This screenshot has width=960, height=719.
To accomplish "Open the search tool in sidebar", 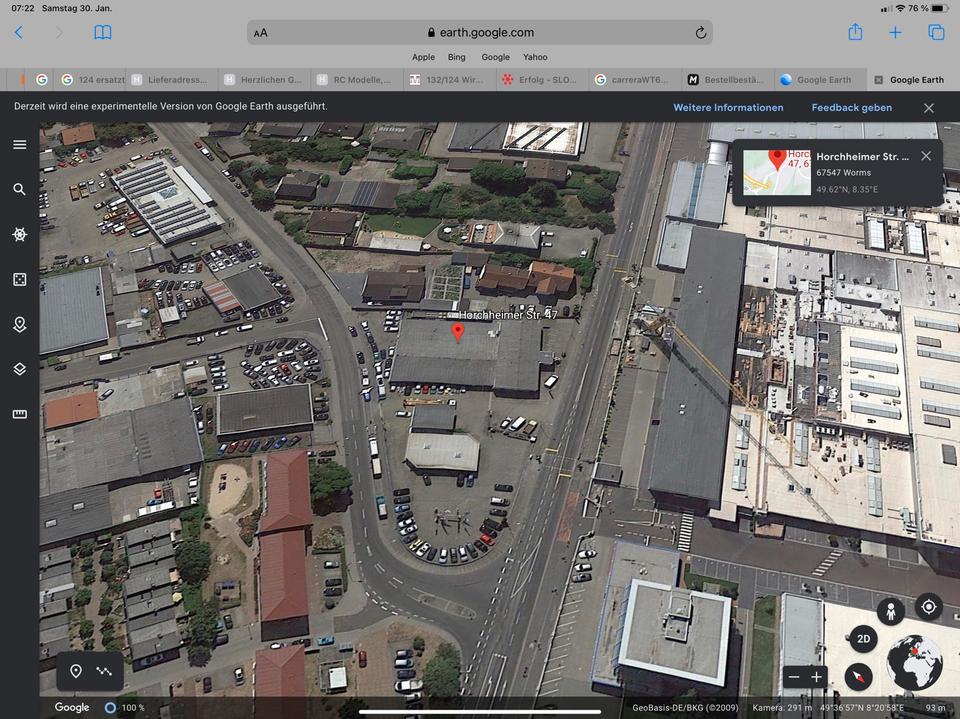I will [19, 189].
